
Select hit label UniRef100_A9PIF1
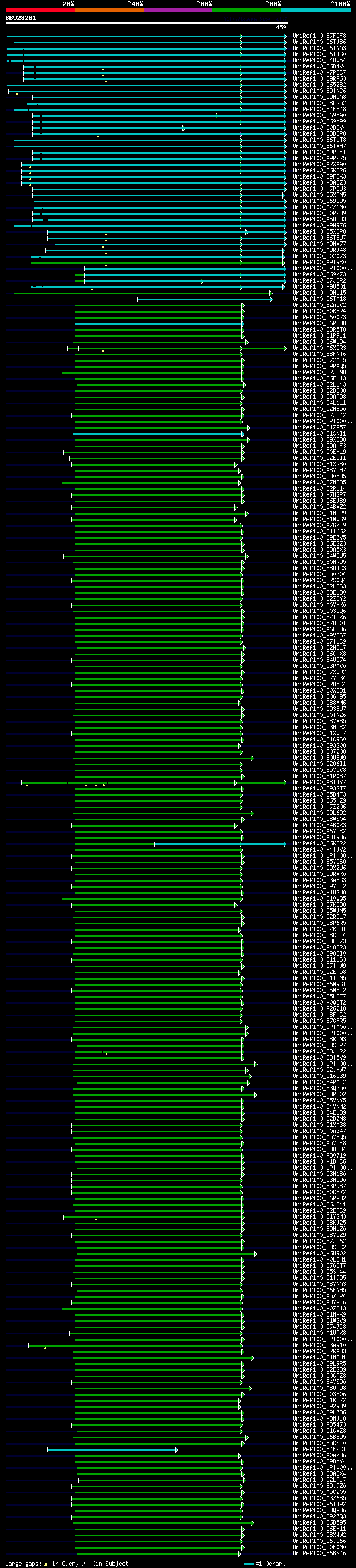click(x=319, y=152)
